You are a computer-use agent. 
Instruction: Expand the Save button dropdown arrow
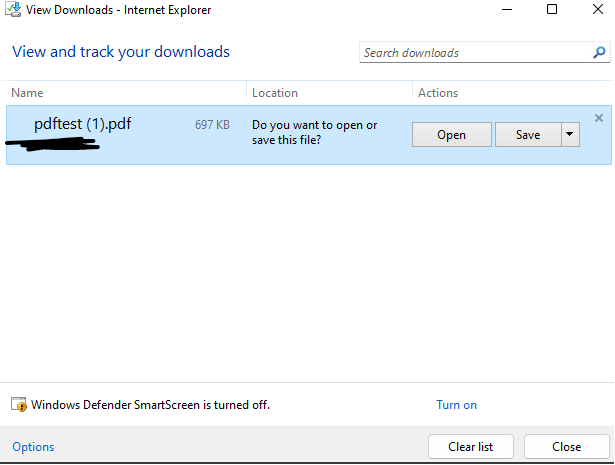pos(570,134)
